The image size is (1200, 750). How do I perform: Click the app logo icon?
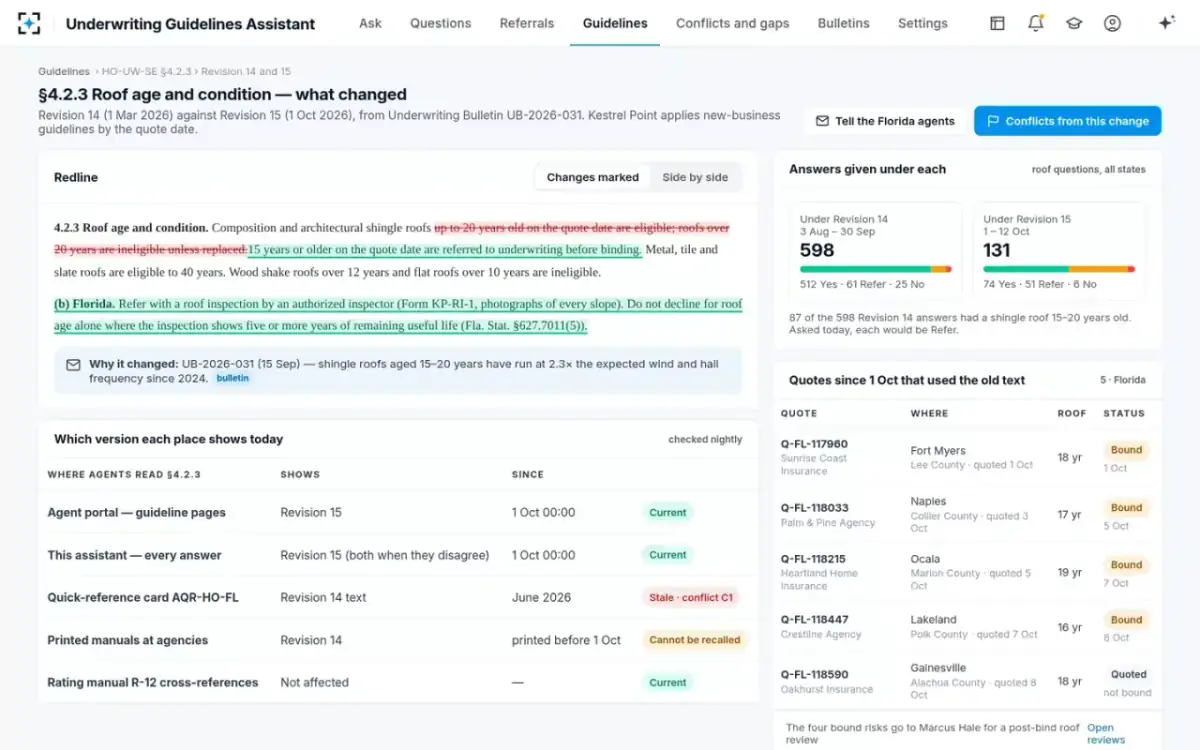29,23
